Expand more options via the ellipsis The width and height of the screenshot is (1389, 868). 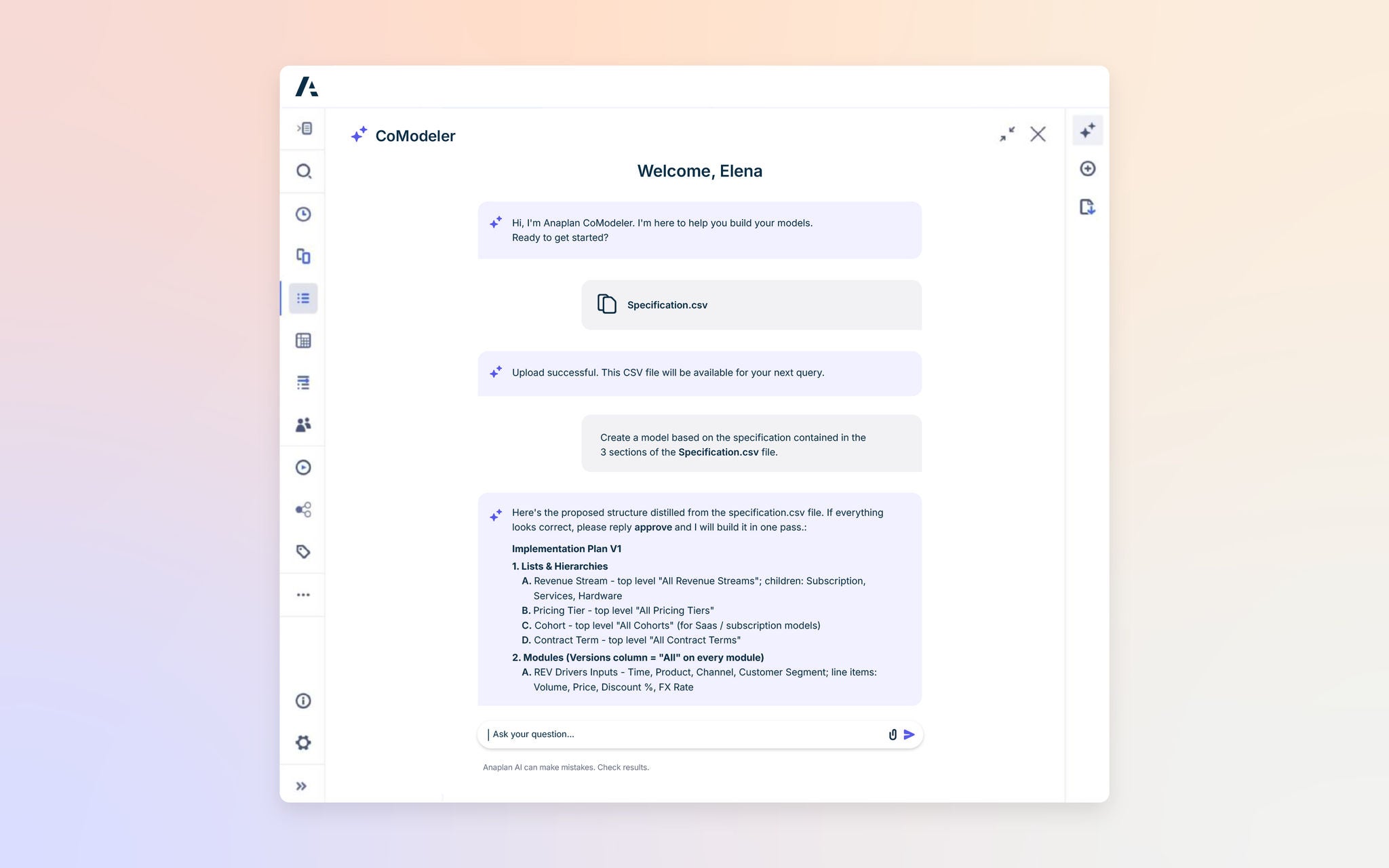(x=303, y=595)
